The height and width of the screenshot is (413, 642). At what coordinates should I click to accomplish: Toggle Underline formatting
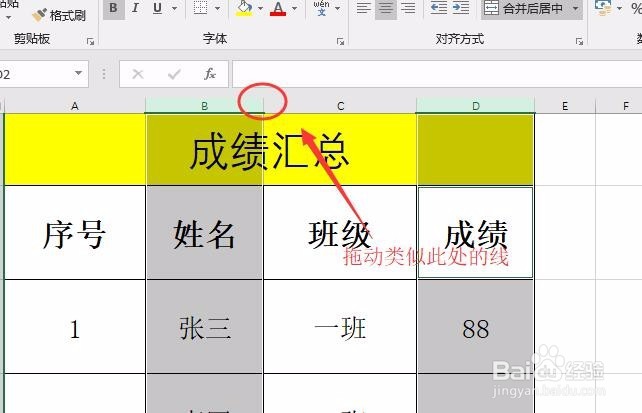158,9
